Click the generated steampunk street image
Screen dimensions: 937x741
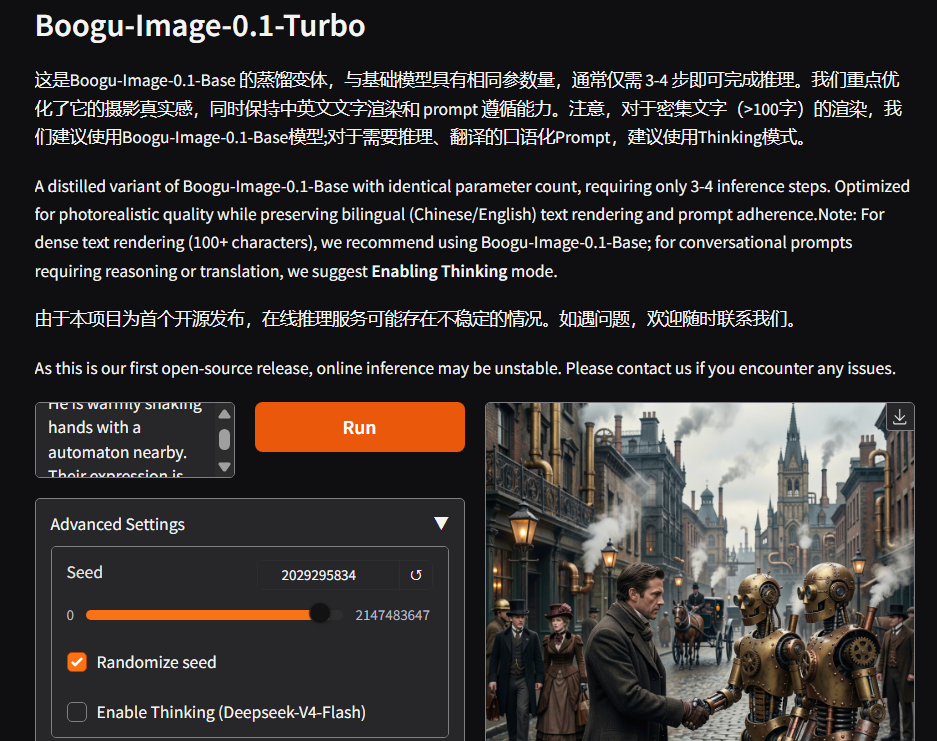click(700, 572)
